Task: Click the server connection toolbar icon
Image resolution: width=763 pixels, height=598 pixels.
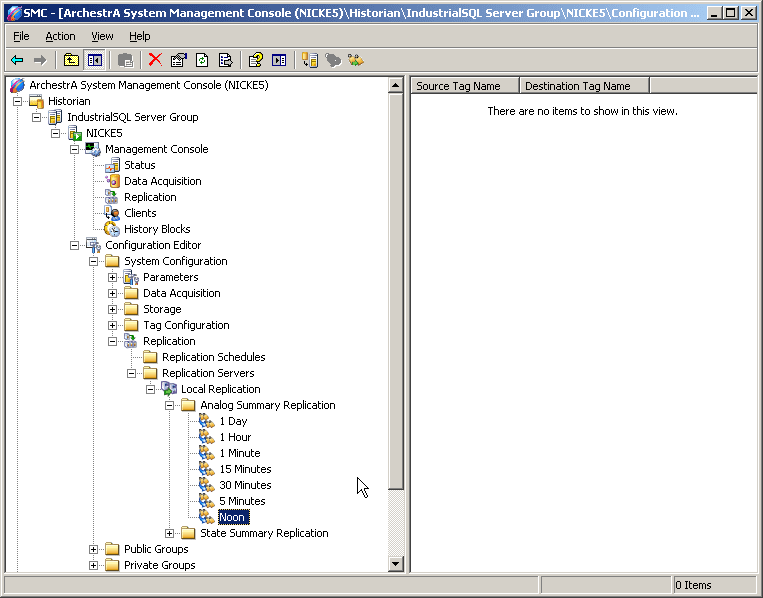Action: tap(309, 60)
